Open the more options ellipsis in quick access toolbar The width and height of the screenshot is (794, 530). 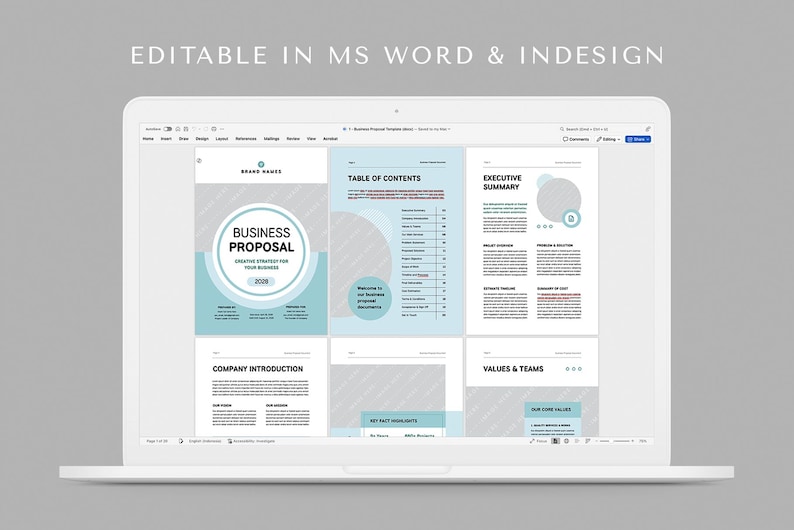[x=222, y=129]
